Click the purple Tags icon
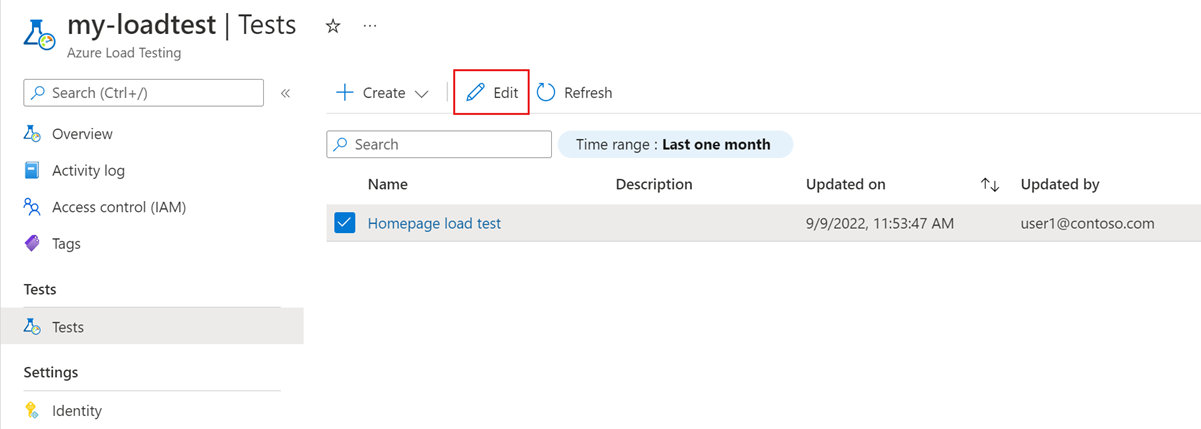Screen dimensions: 1201x429 coord(32,243)
